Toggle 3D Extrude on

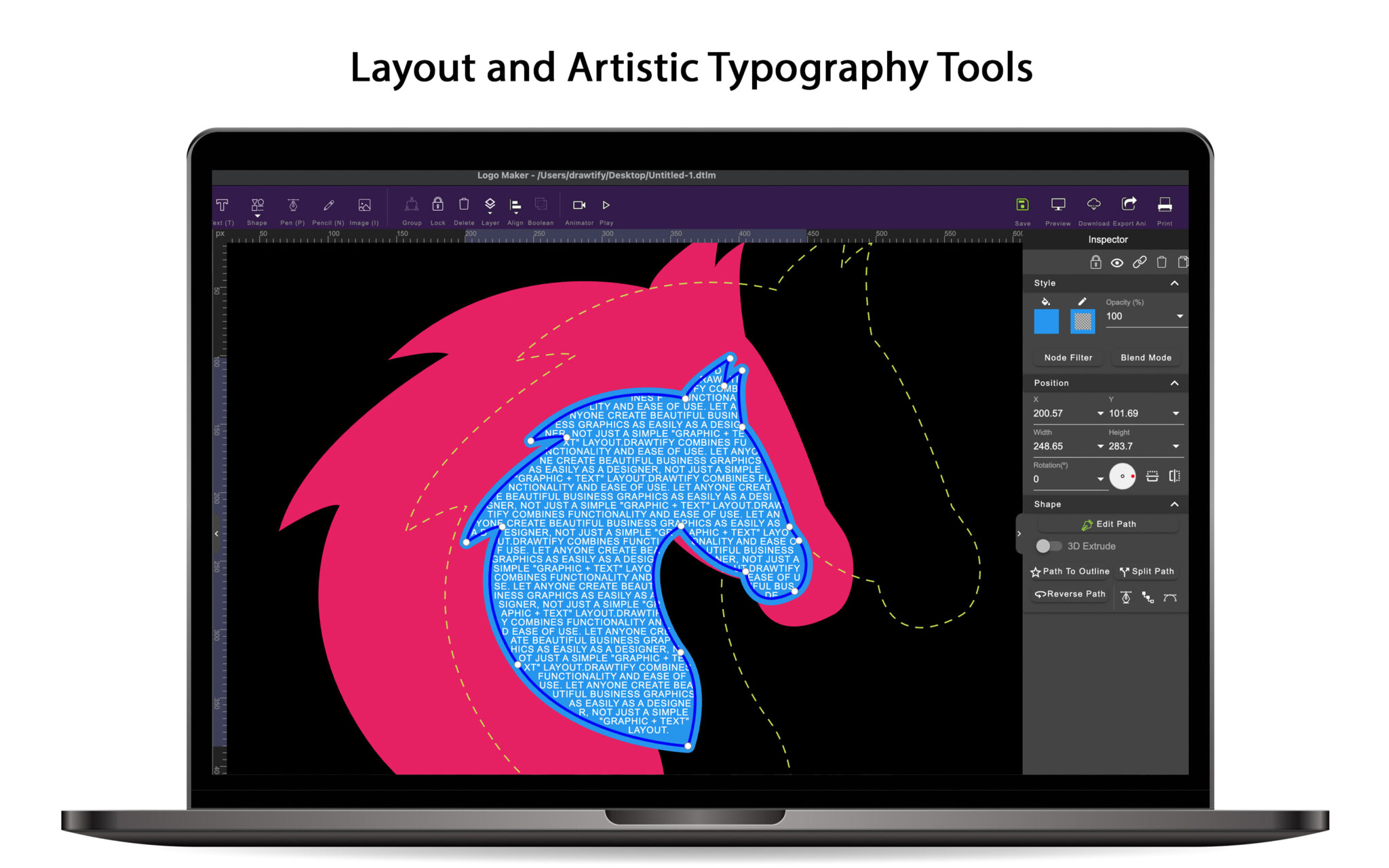coord(1049,546)
